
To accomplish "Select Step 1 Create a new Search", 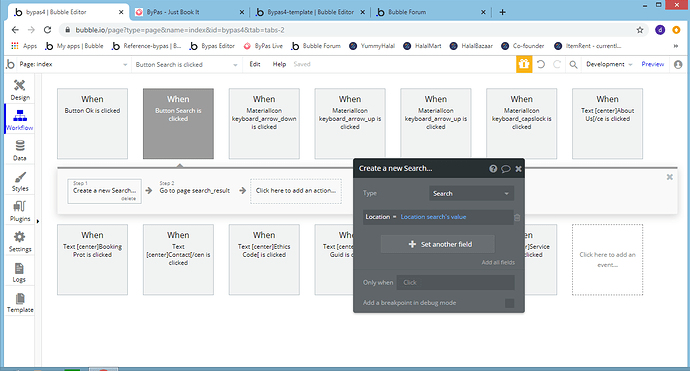I will [105, 191].
